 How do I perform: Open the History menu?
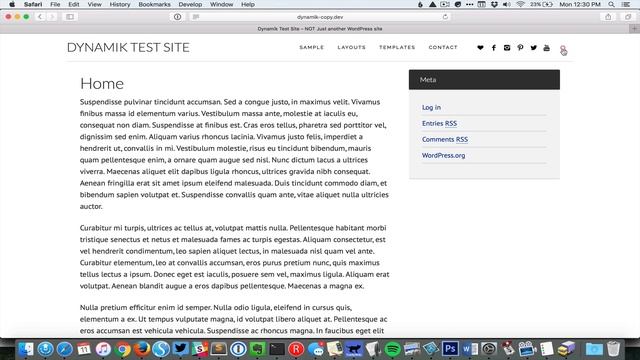[120, 4]
